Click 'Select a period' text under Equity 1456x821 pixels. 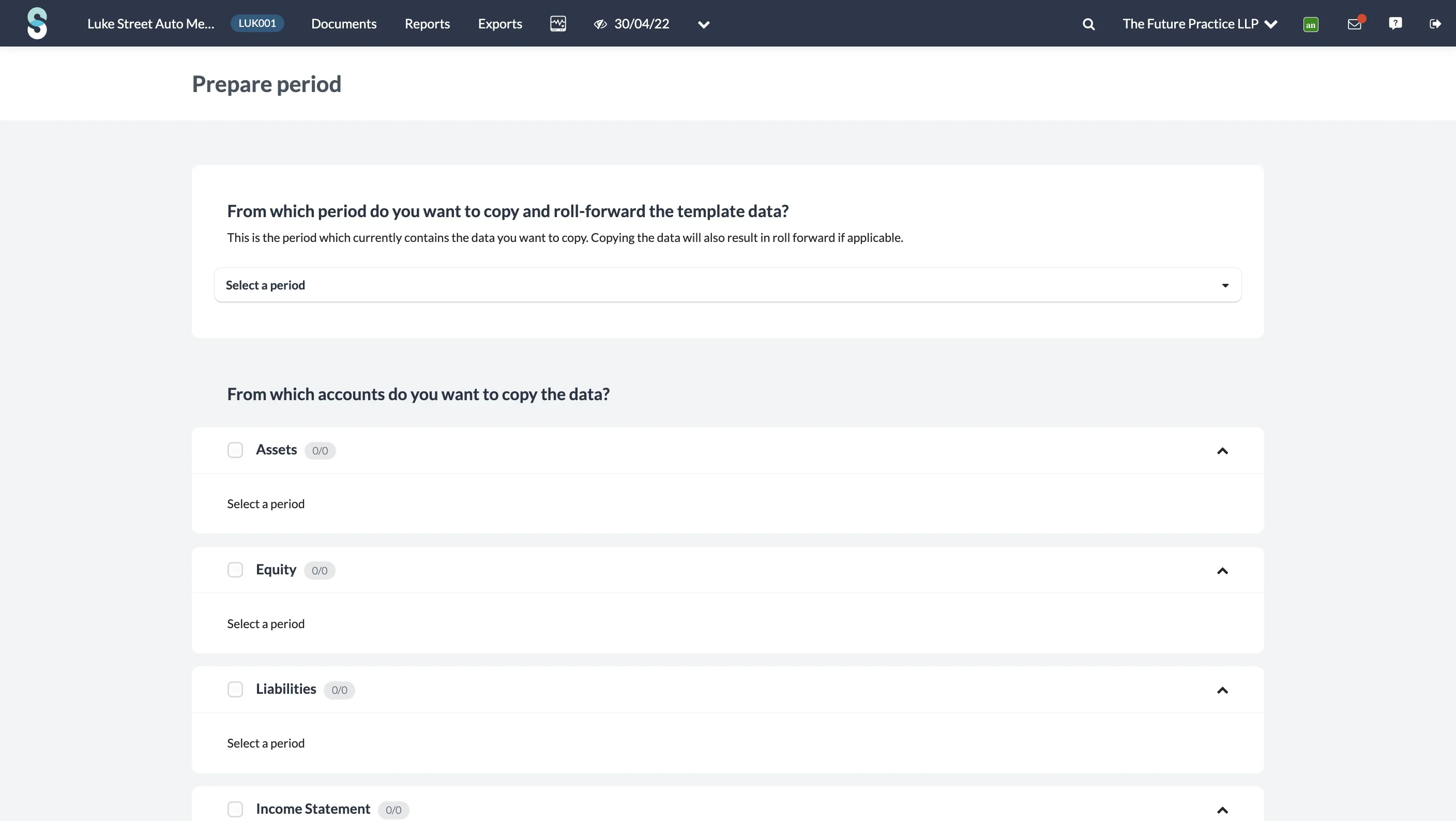pyautogui.click(x=266, y=623)
